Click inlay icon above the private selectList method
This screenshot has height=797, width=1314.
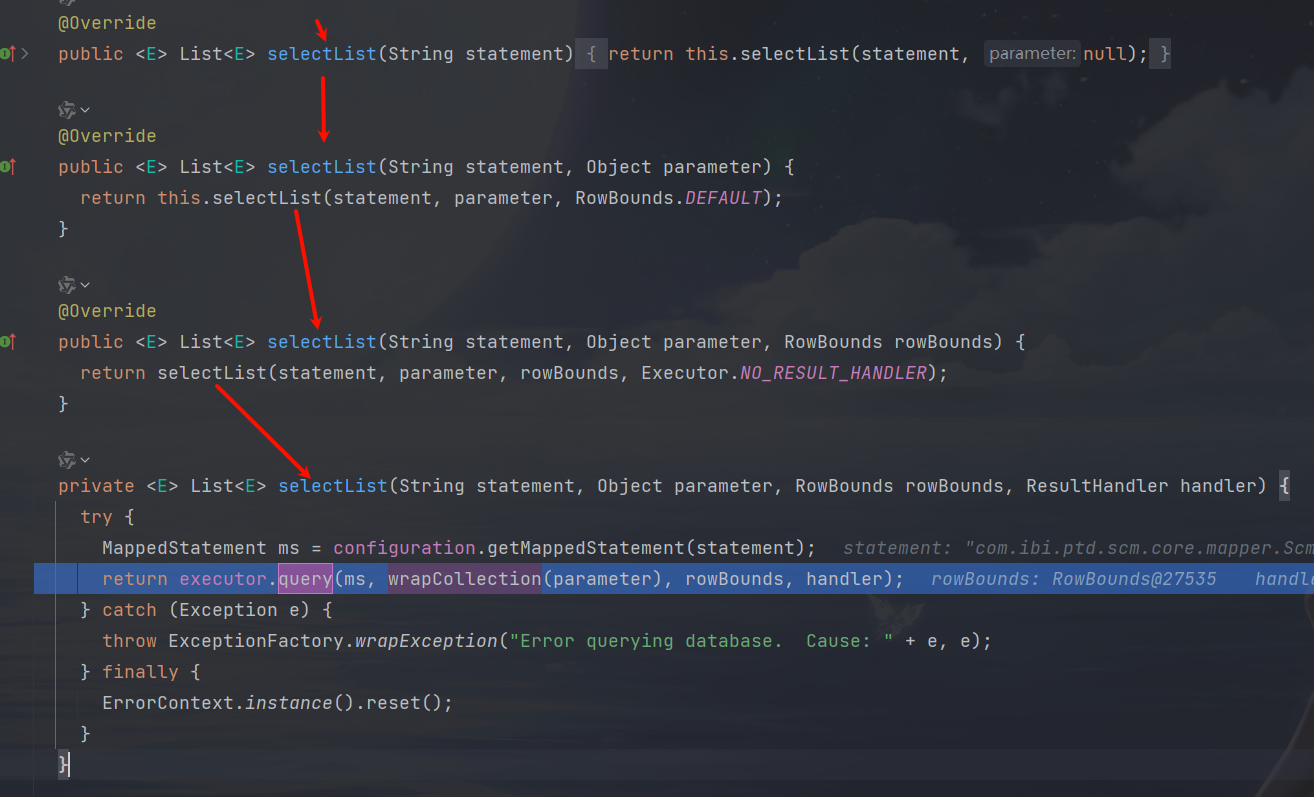(x=67, y=459)
